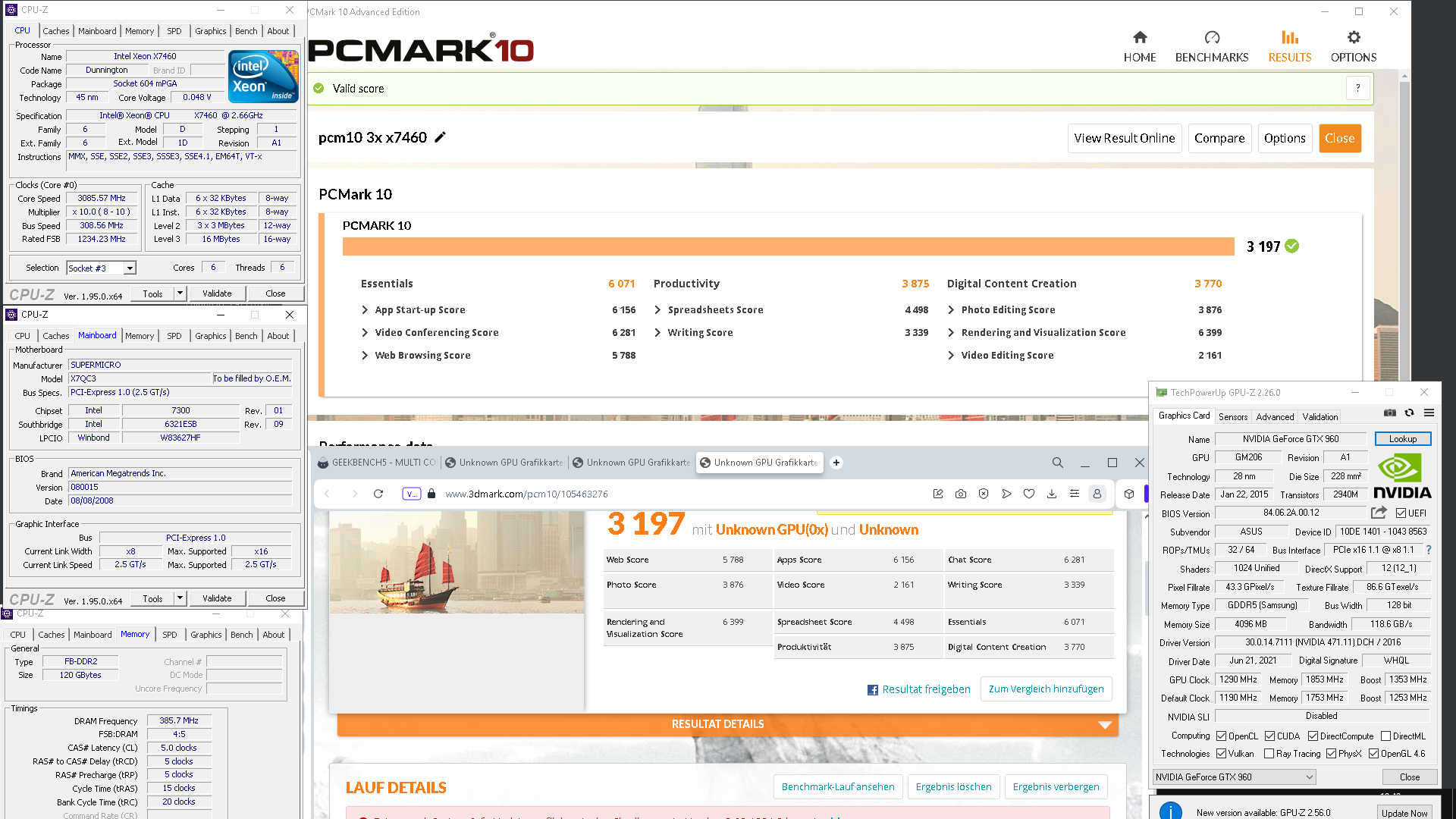
Task: Toggle the CUDA checkbox
Action: pos(1269,736)
